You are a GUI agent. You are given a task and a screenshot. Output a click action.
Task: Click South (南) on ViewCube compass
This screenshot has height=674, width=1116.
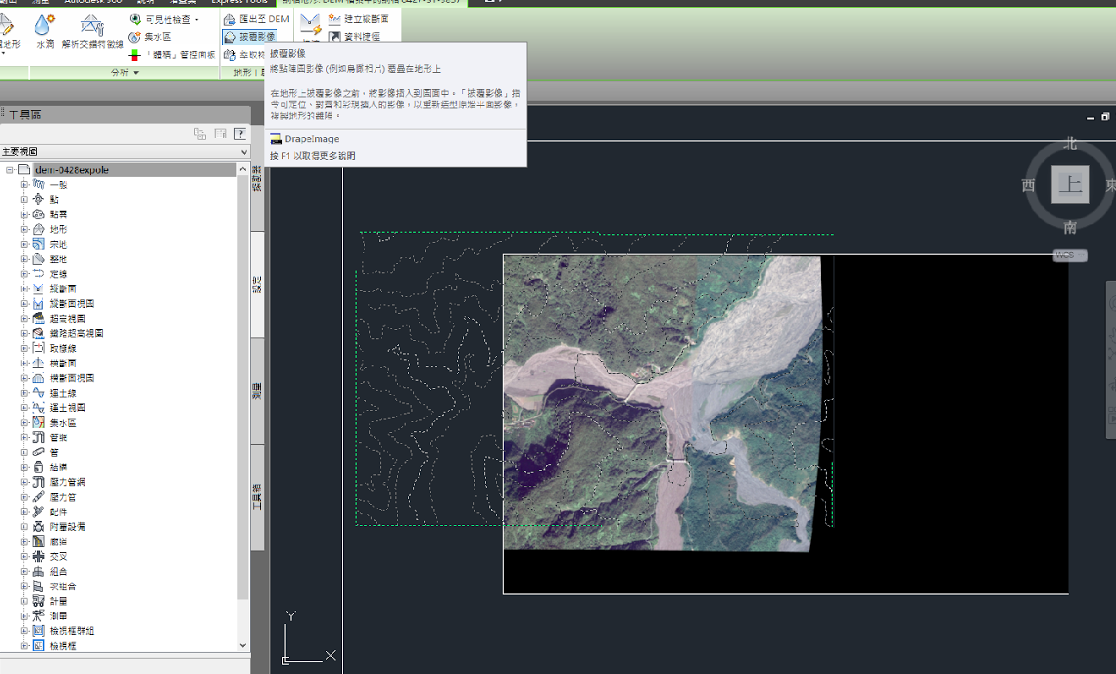1070,227
